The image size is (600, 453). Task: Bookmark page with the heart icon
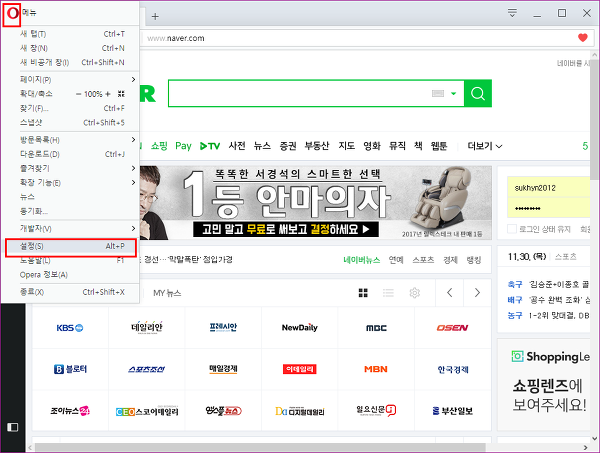pos(582,38)
